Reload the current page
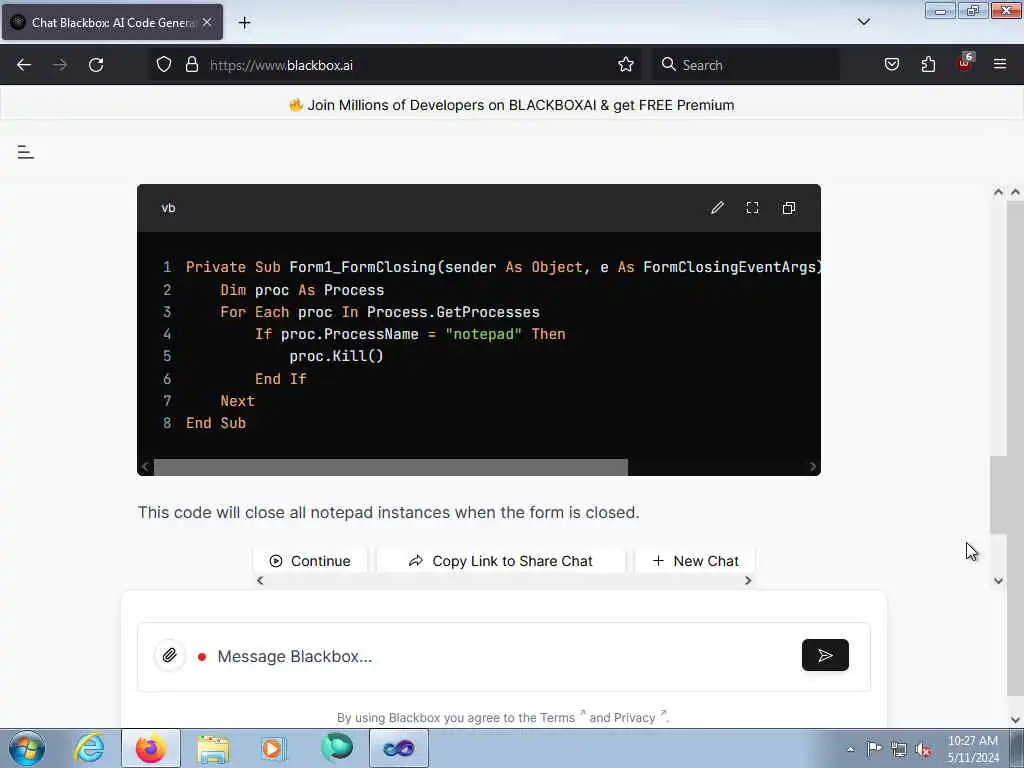 coord(96,65)
